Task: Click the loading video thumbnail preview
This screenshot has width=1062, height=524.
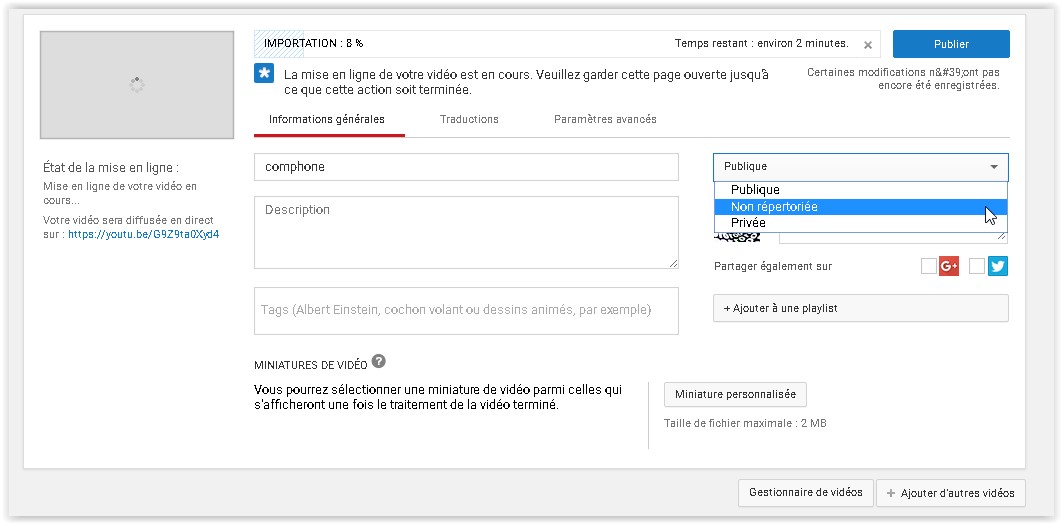Action: tap(137, 85)
